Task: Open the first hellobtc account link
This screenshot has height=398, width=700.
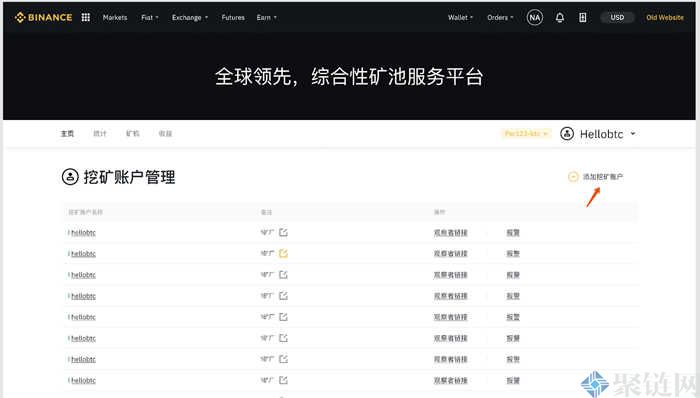Action: [83, 232]
